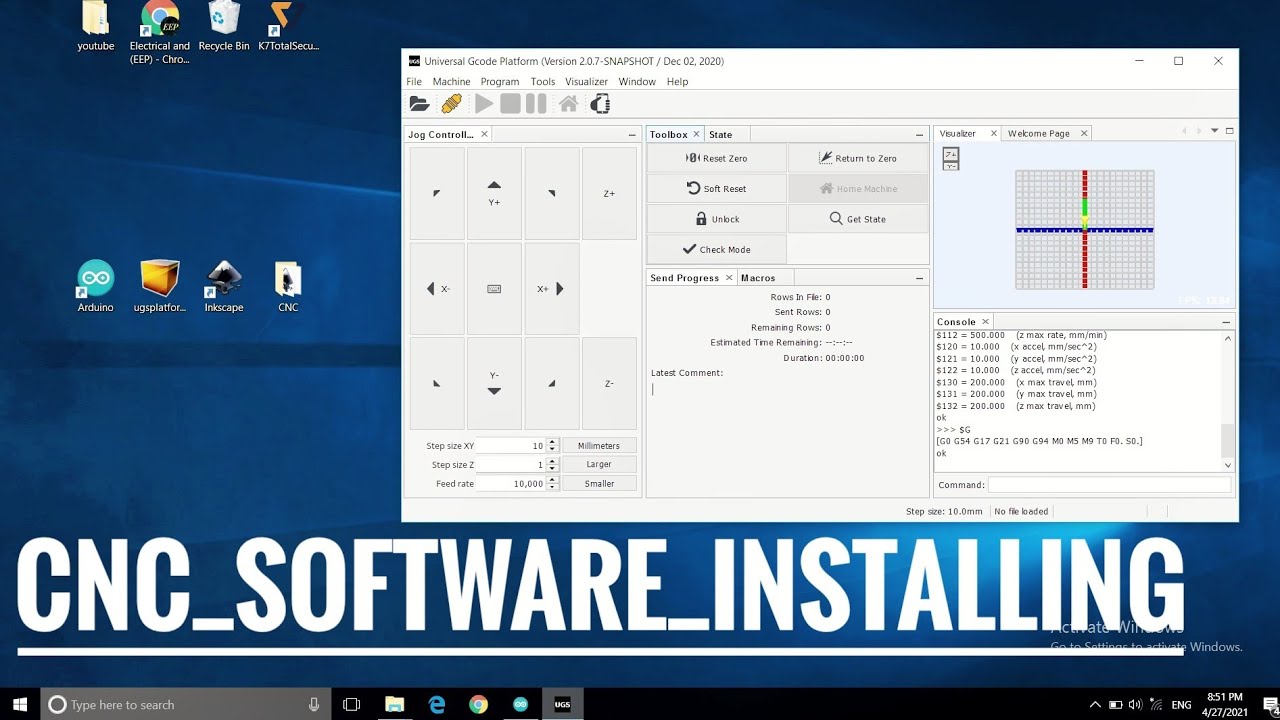Click Get State button
This screenshot has width=1280, height=720.
(858, 219)
